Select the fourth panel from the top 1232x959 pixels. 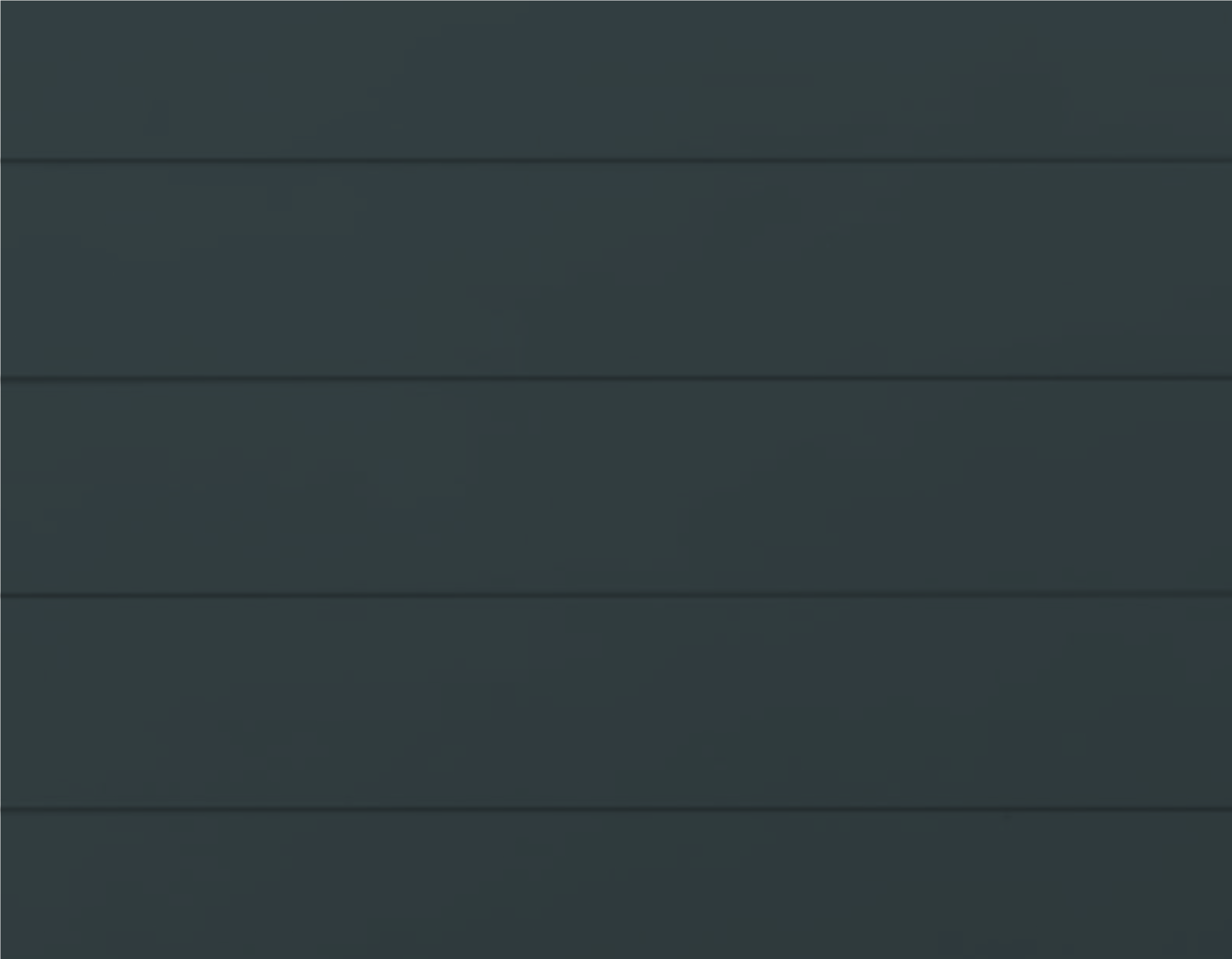tap(616, 702)
